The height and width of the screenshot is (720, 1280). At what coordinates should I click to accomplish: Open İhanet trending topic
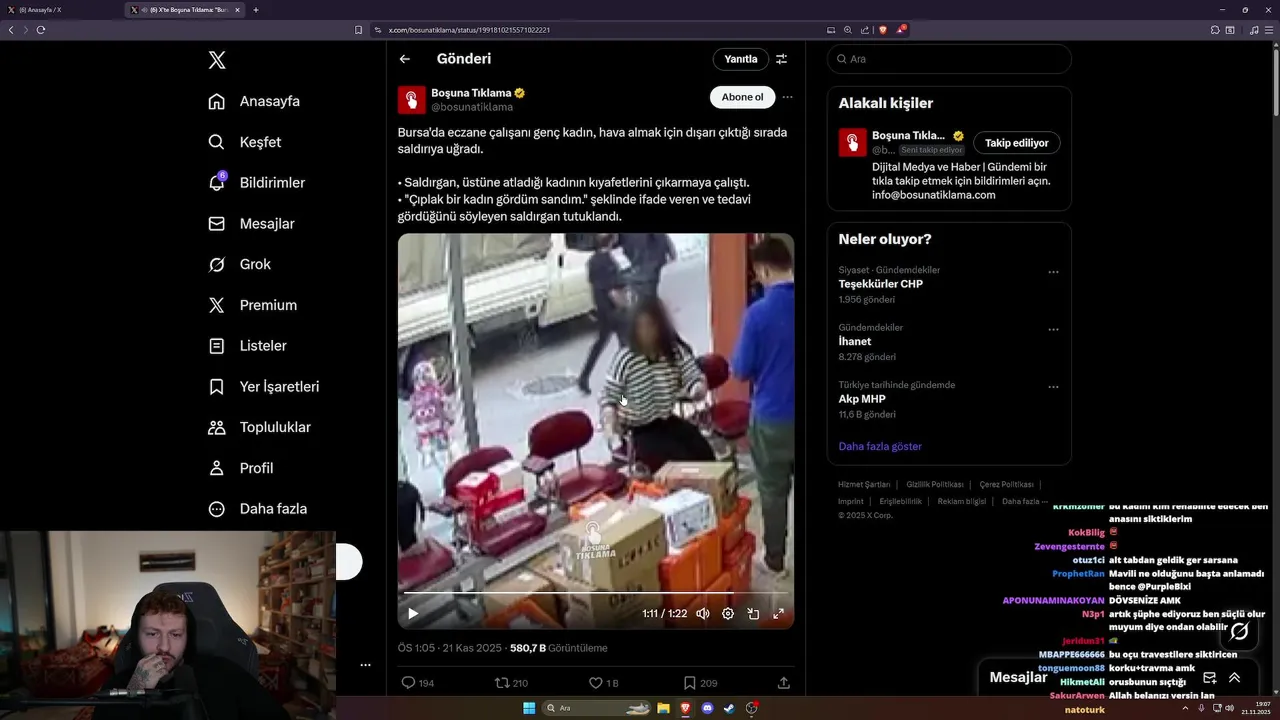855,341
